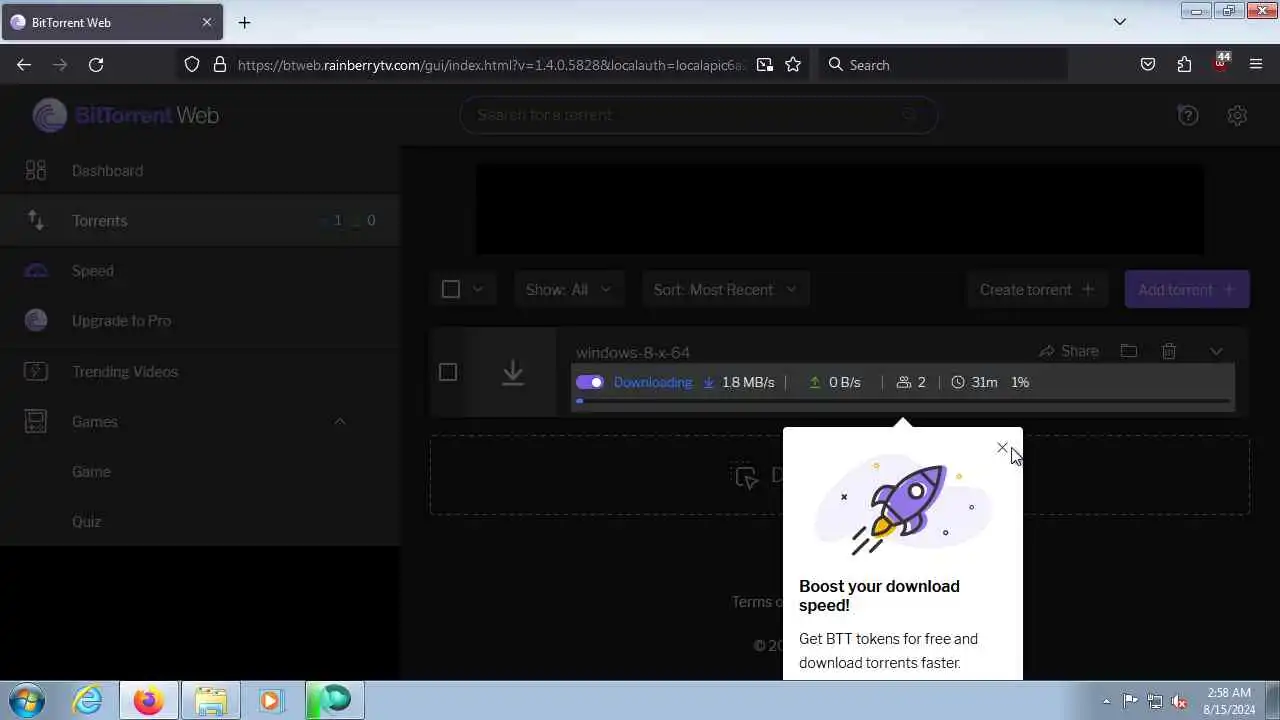Click the Torrents up-down arrows icon
The width and height of the screenshot is (1280, 720).
pyautogui.click(x=36, y=221)
